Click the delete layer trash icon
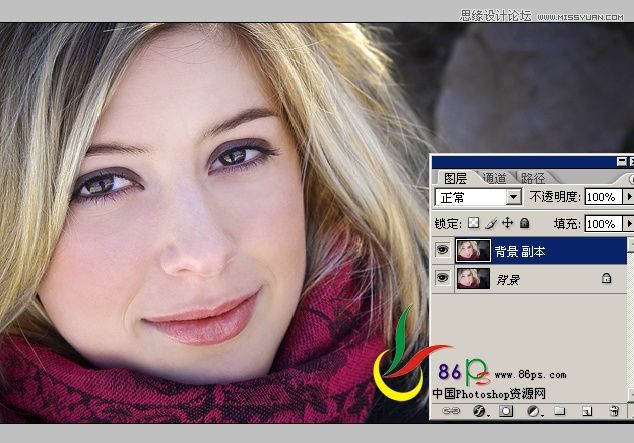 (x=614, y=411)
